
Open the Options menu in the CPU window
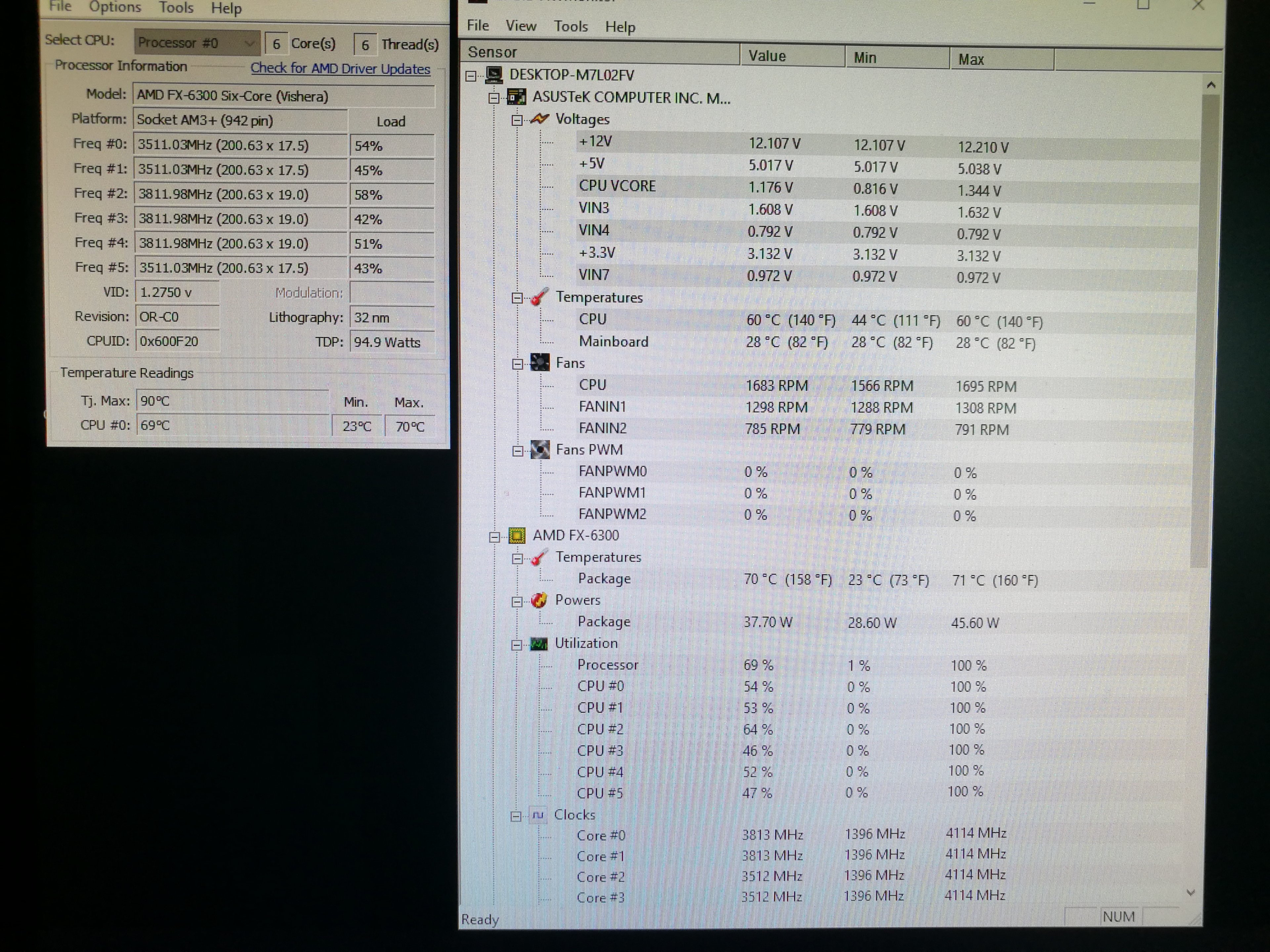(x=114, y=7)
